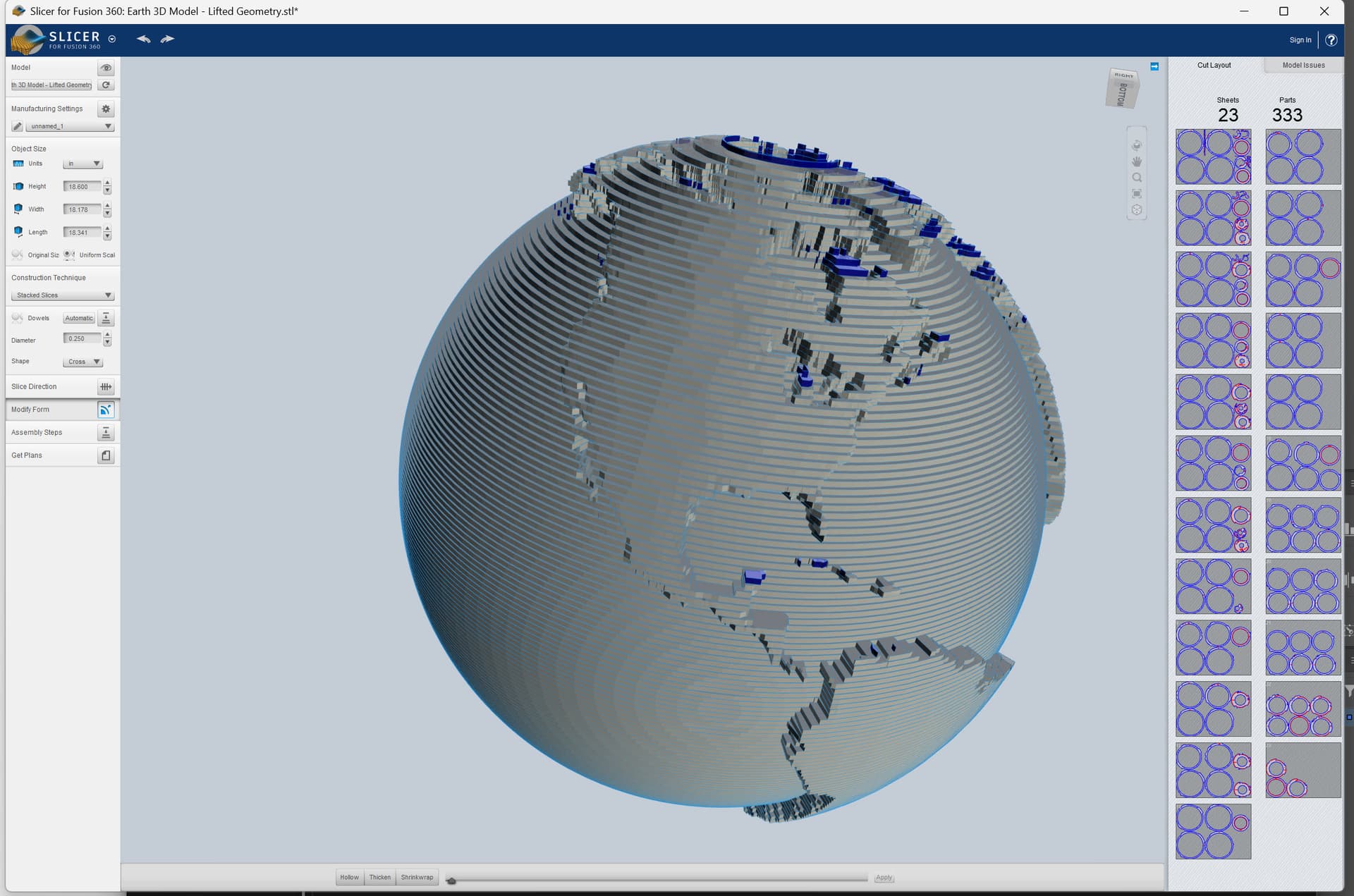Click the Shrinkwrap button
The width and height of the screenshot is (1354, 896).
pyautogui.click(x=417, y=877)
